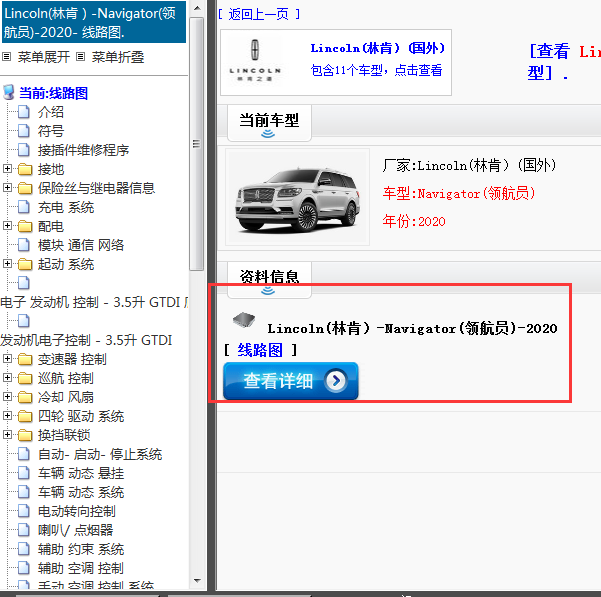This screenshot has width=601, height=597.
Task: Click the page icon beside 充电 系统
Action: point(24,207)
